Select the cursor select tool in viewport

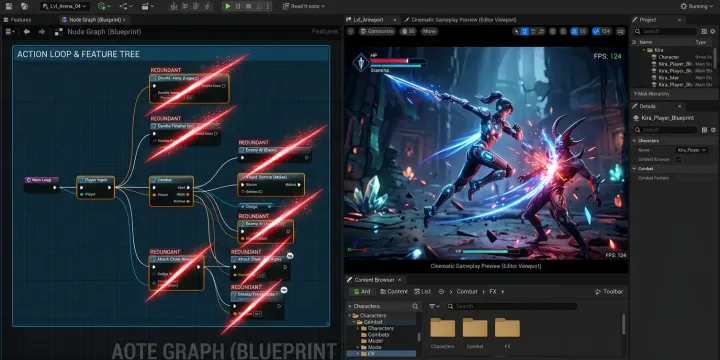pos(516,31)
